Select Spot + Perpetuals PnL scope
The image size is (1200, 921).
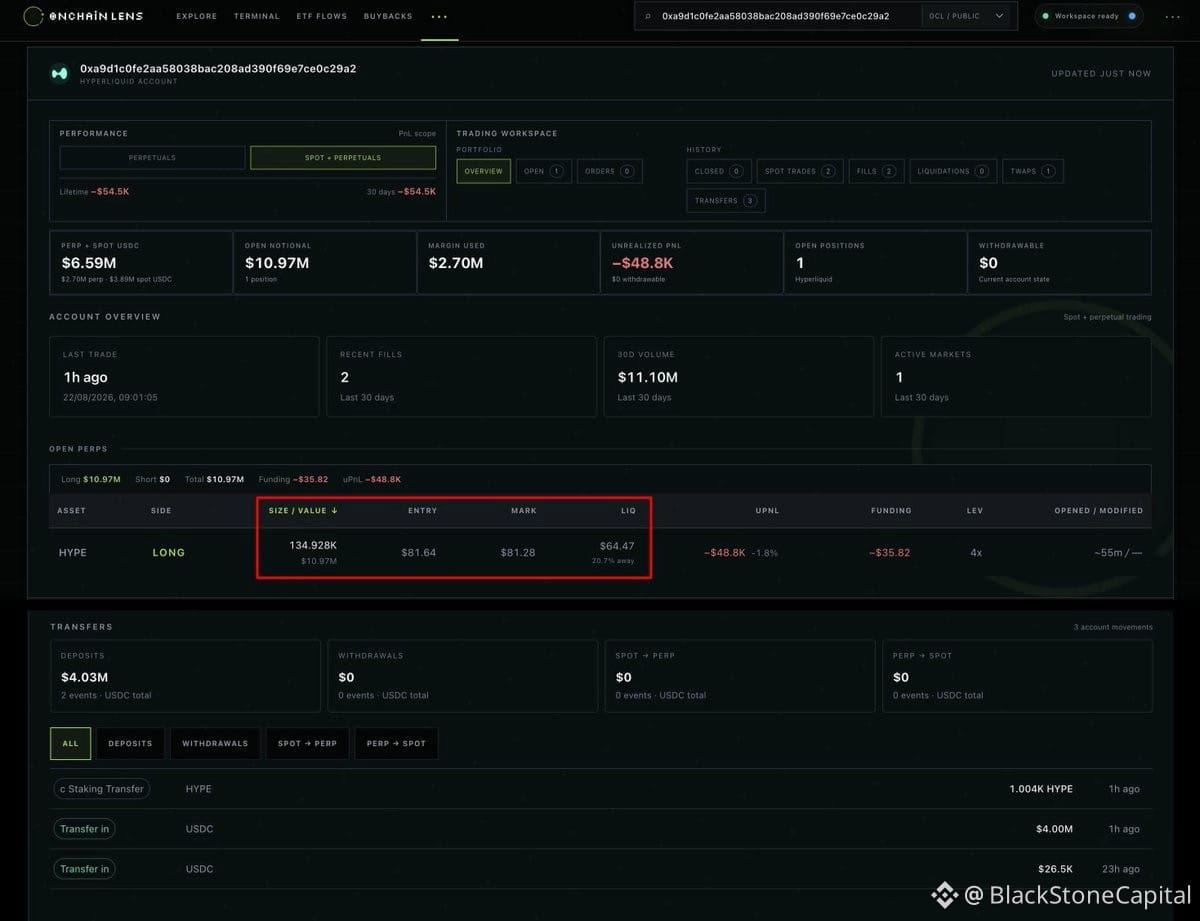343,158
